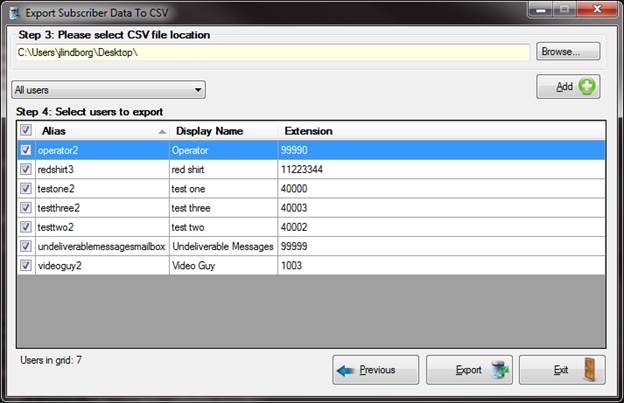Viewport: 624px width, 403px height.
Task: Click the Video Guy display name cell
Action: pyautogui.click(x=224, y=265)
